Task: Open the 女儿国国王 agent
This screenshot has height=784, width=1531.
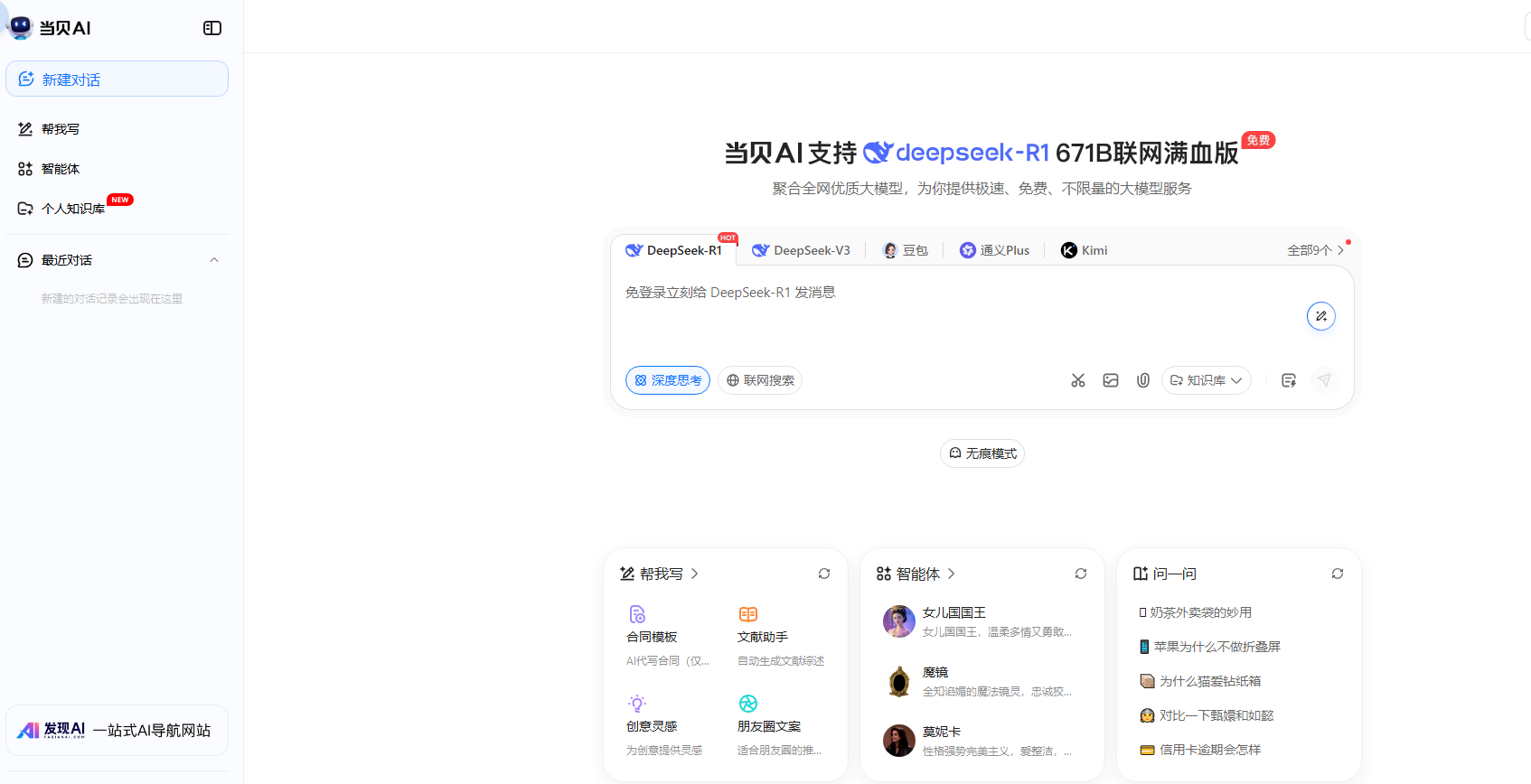Action: click(x=978, y=621)
